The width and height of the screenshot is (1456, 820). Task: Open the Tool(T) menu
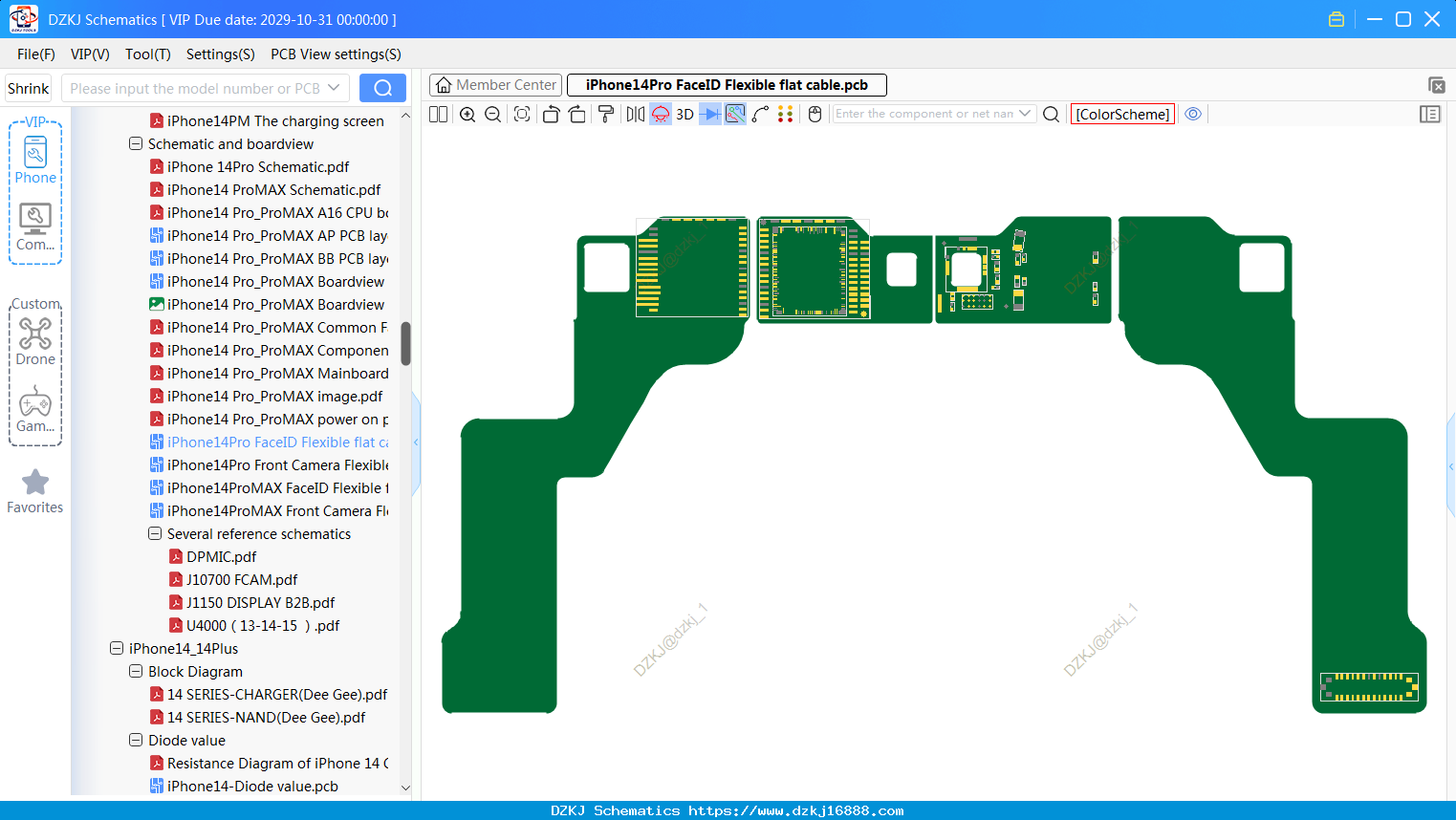pyautogui.click(x=148, y=54)
